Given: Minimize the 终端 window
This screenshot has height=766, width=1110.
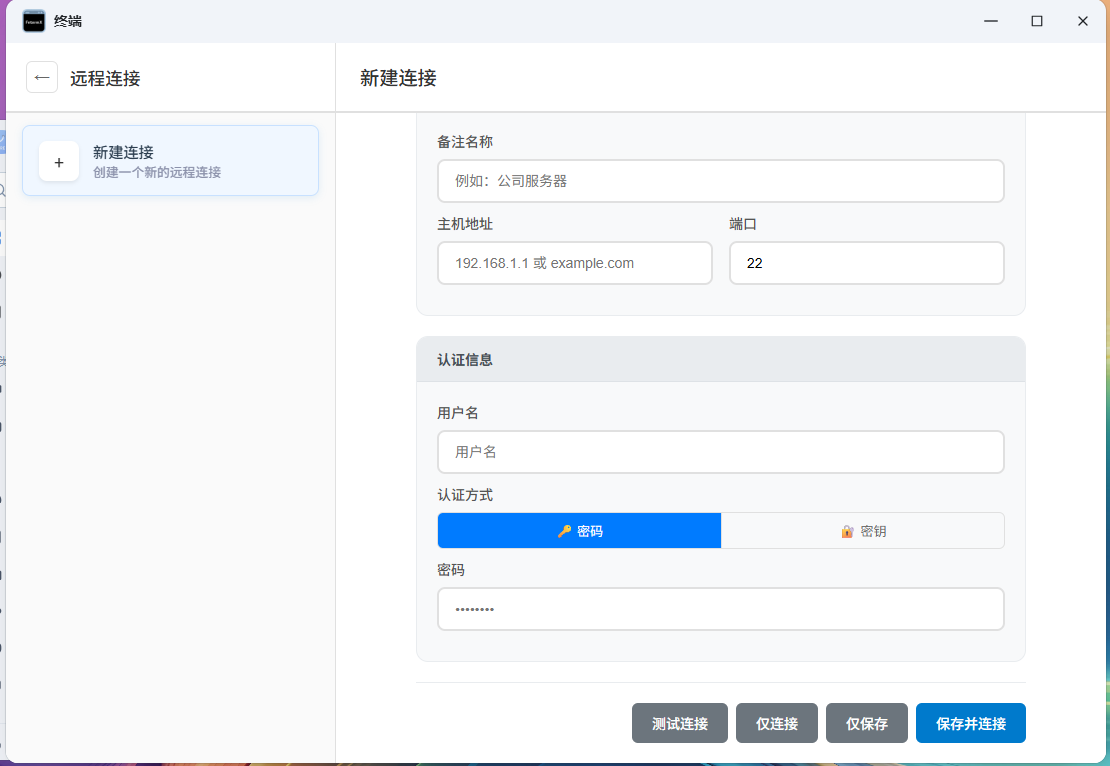Looking at the screenshot, I should (991, 21).
